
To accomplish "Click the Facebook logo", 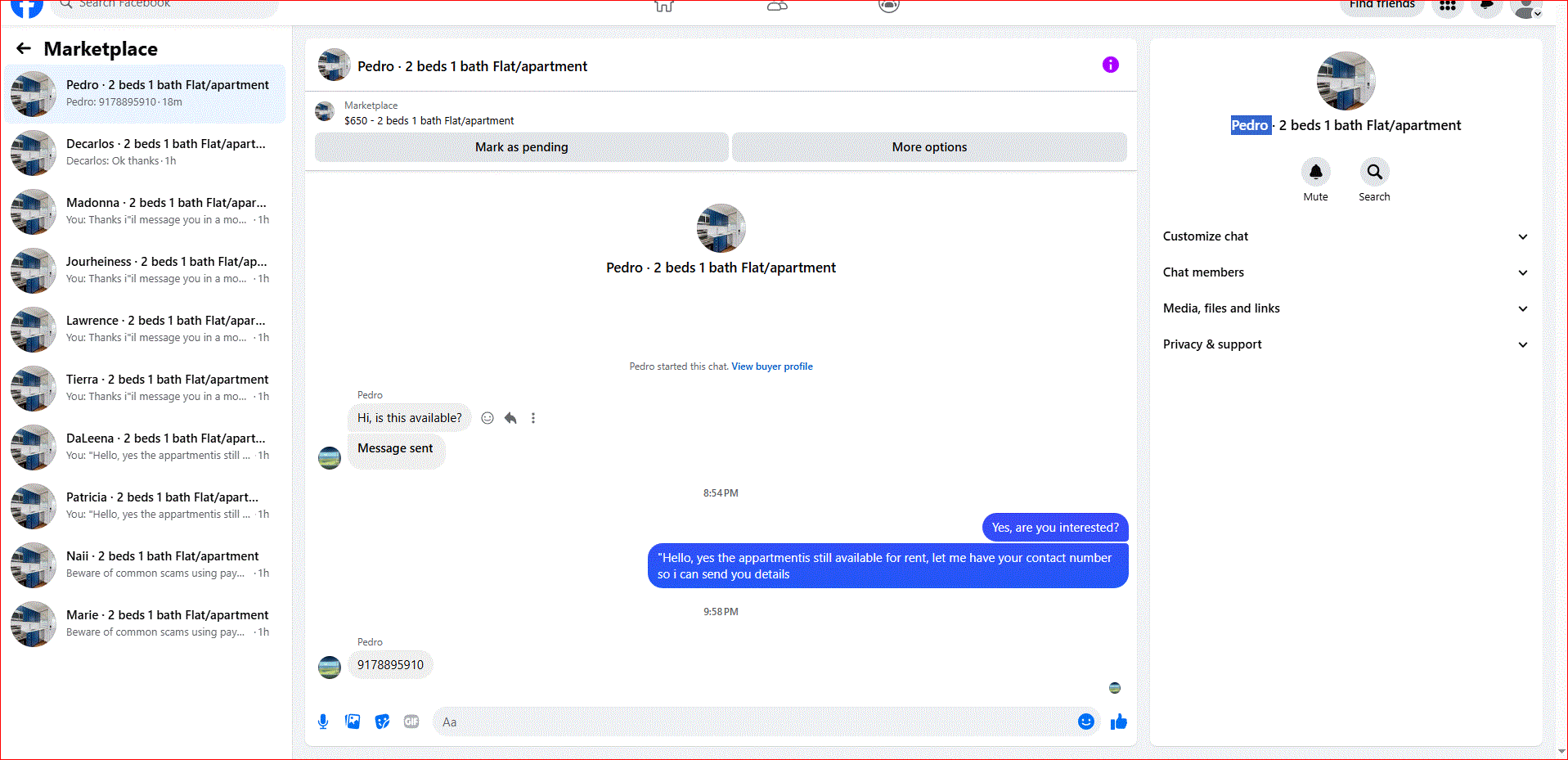I will click(x=26, y=7).
